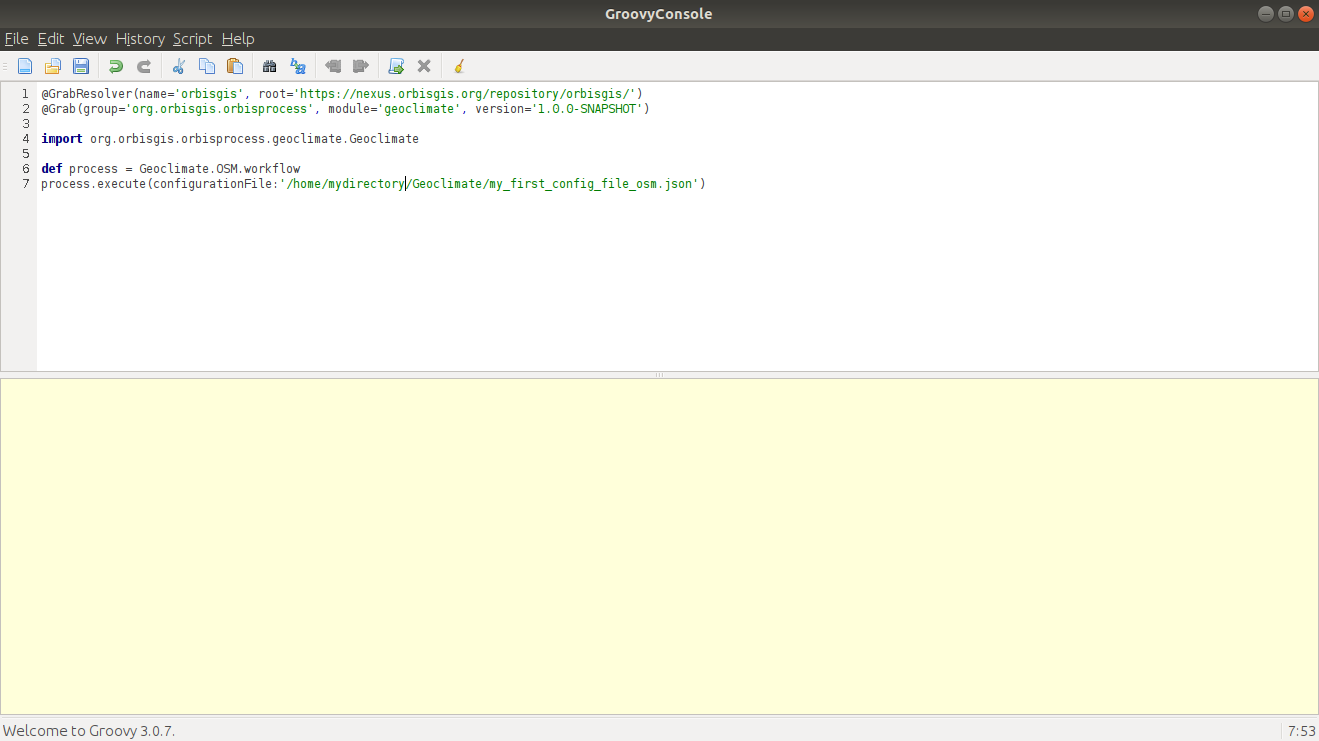
Task: Clear output with broom icon
Action: (459, 66)
